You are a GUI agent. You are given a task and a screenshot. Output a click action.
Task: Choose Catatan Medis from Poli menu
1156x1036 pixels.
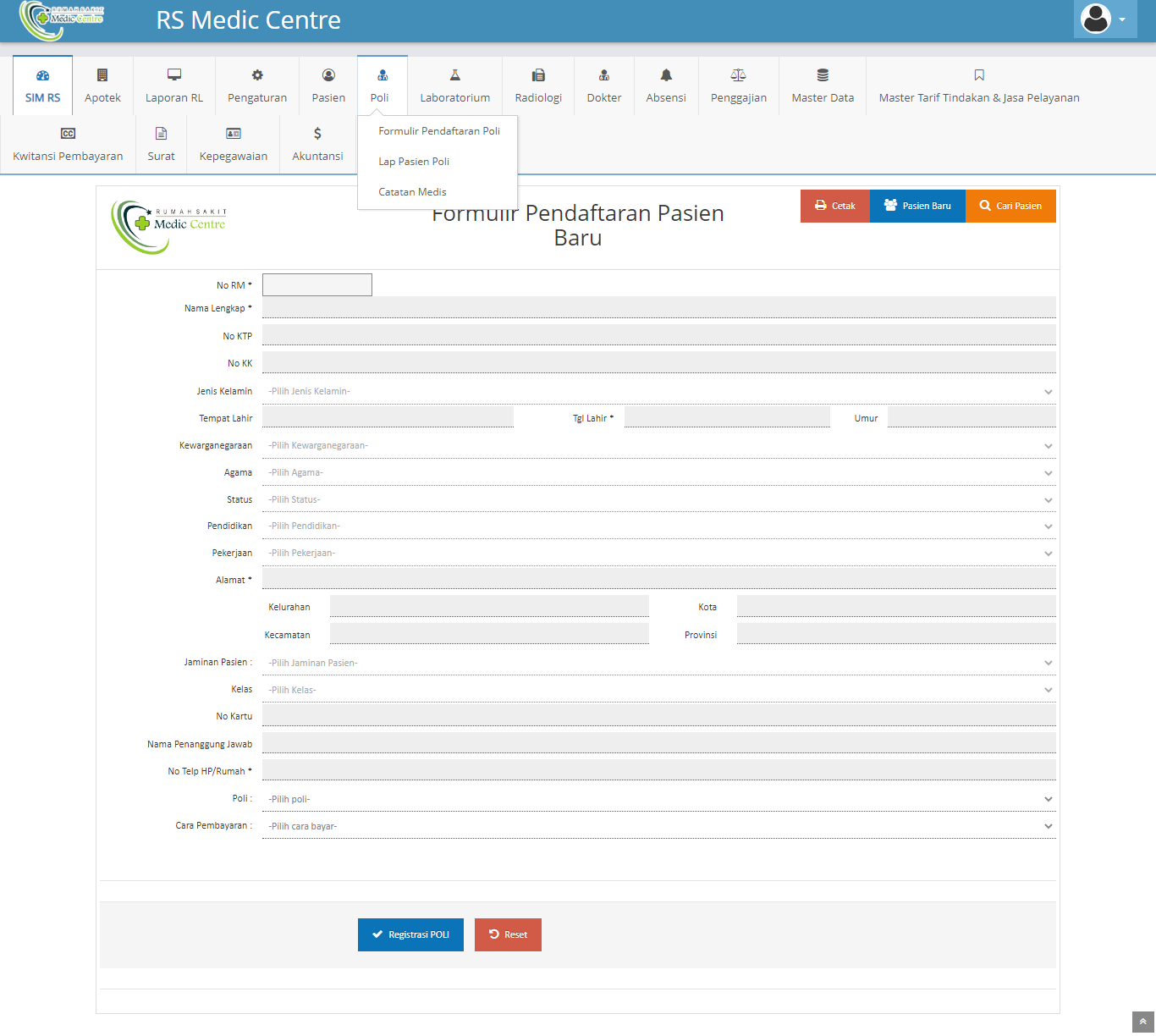pos(412,192)
